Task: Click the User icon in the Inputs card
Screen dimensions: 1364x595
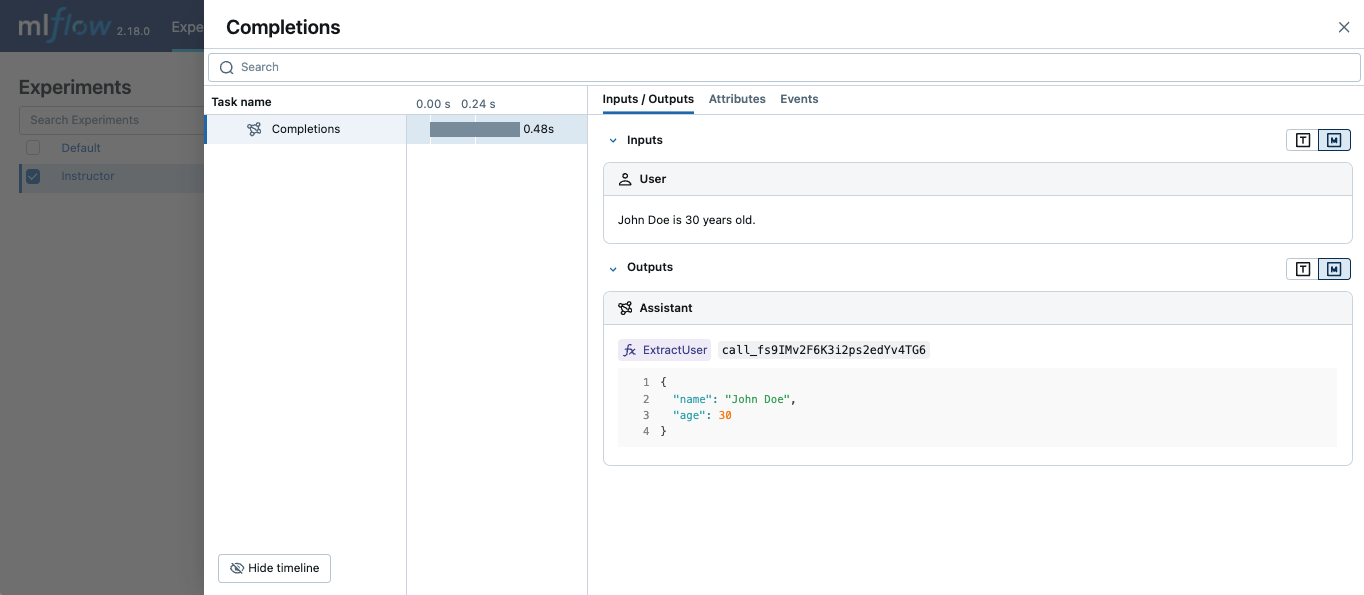Action: point(624,178)
